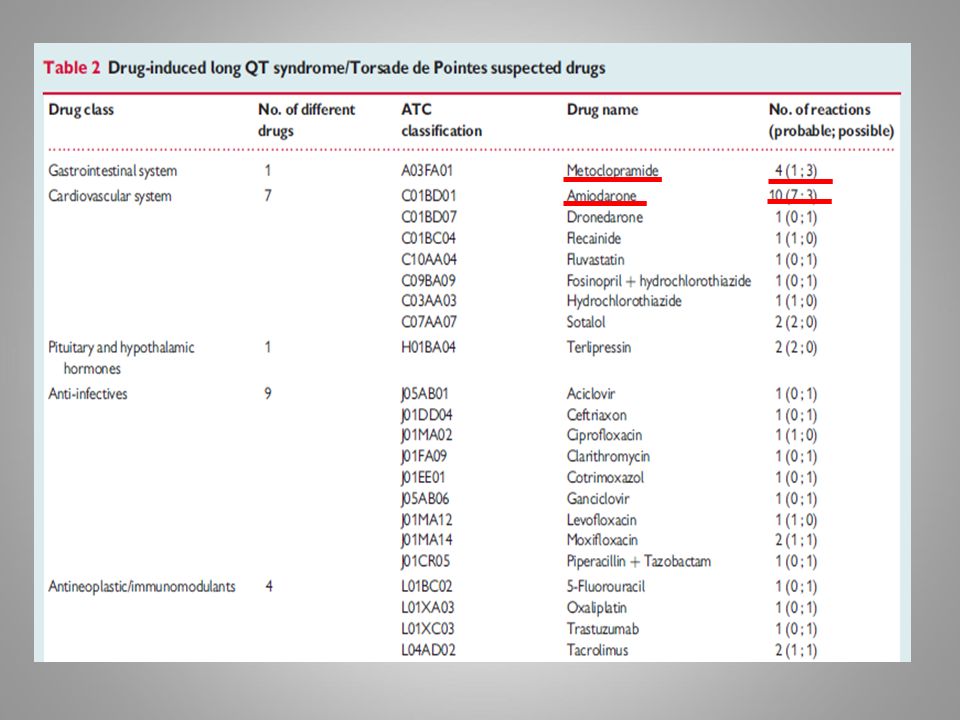Click the drug name 'Ciprofloxacin'

tap(604, 435)
